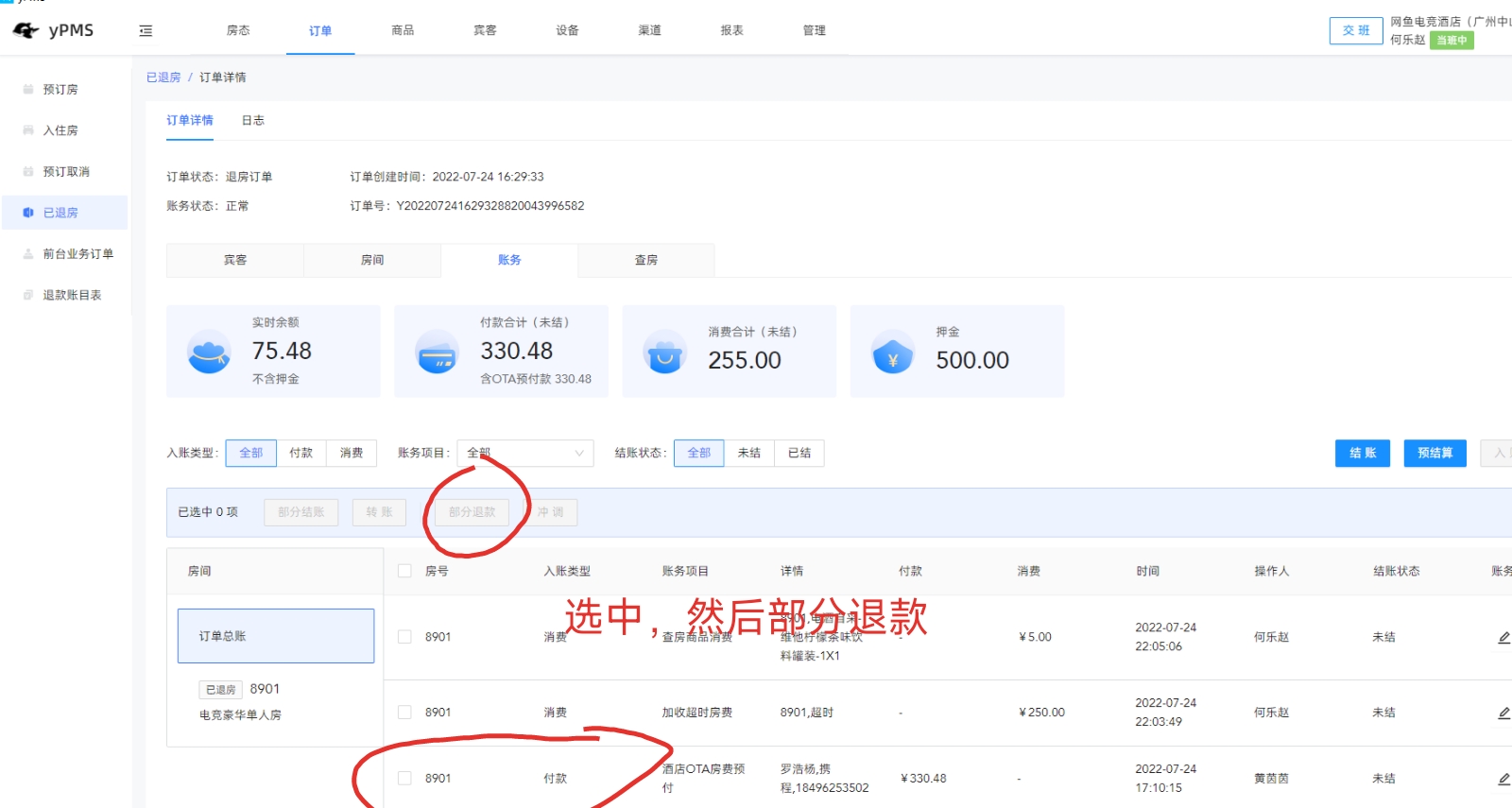Screen dimensions: 1512x808
Task: Click the 消费合计 basket icon
Action: click(x=665, y=352)
